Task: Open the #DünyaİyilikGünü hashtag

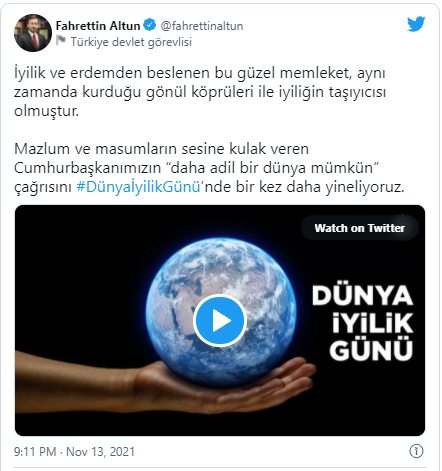Action: click(139, 187)
